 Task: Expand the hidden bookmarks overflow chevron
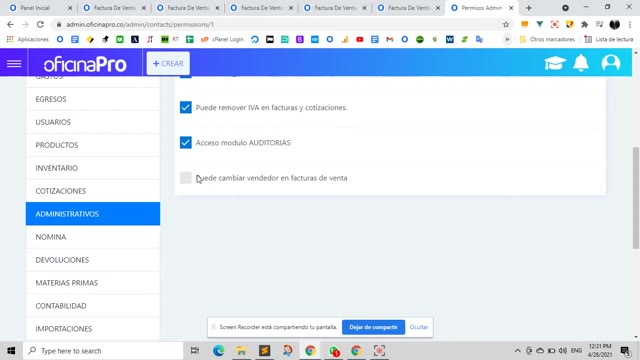pyautogui.click(x=507, y=40)
